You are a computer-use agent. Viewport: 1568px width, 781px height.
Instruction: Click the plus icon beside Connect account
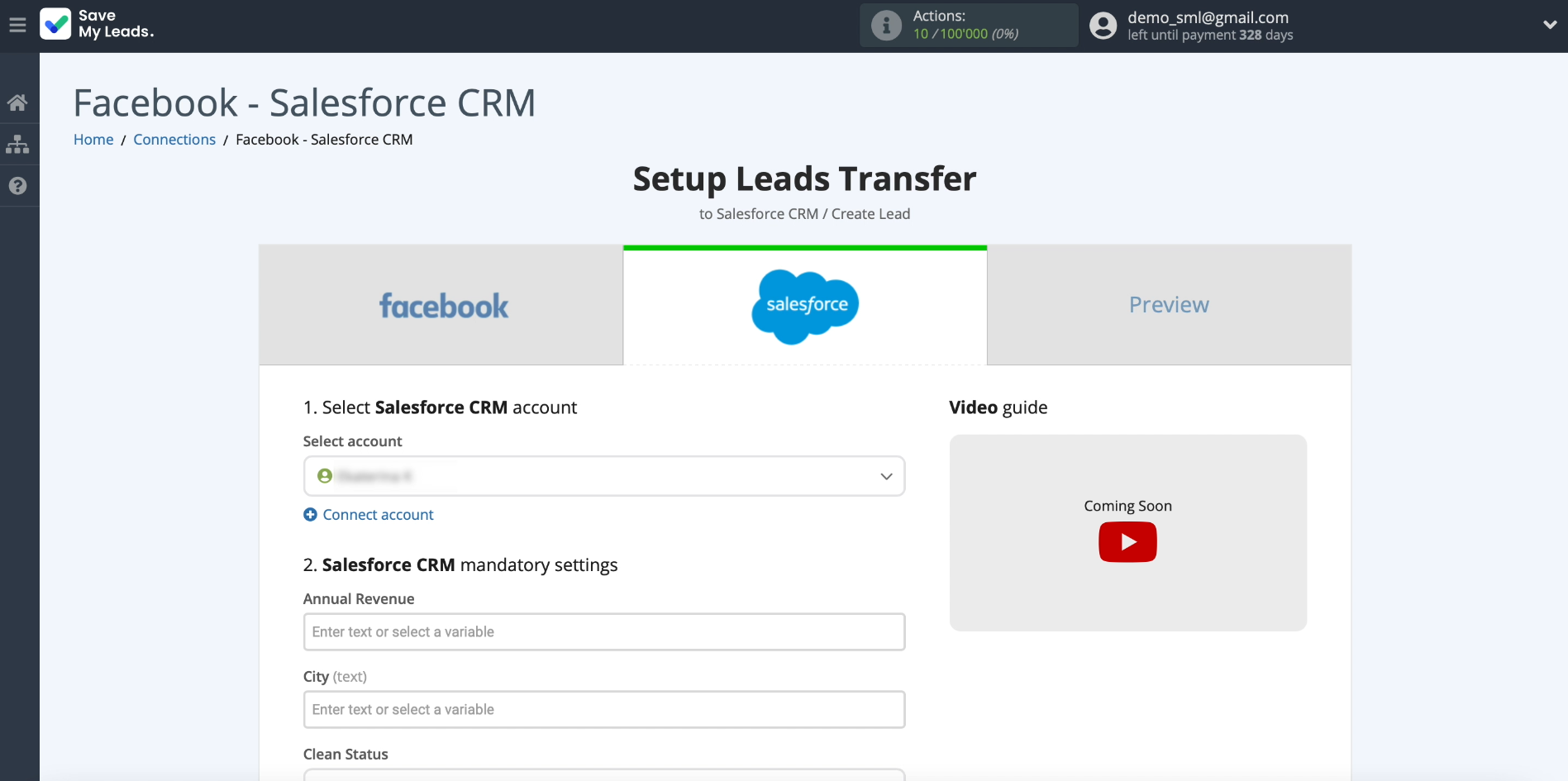point(310,515)
